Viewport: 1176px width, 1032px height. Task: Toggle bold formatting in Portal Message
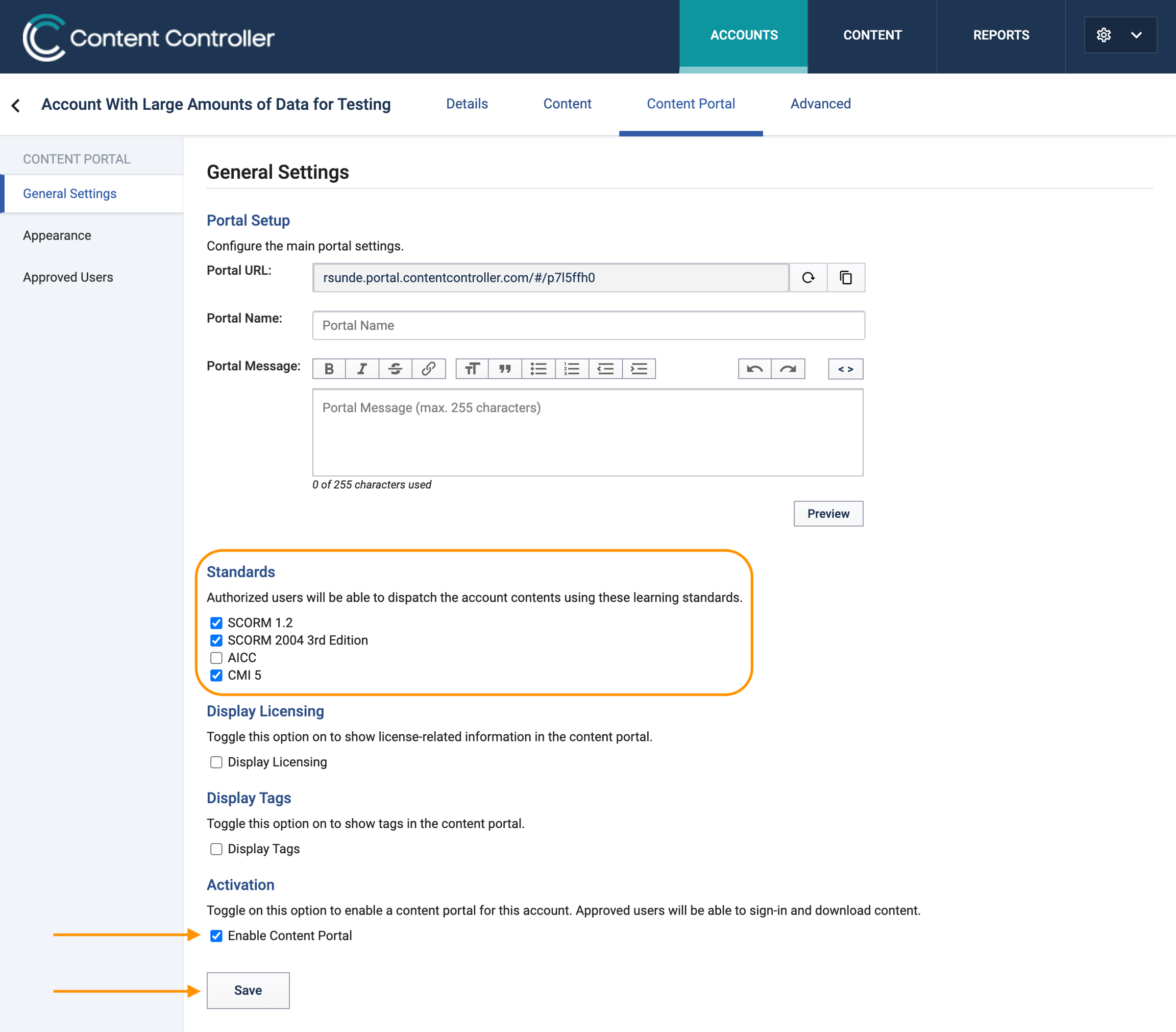click(329, 368)
